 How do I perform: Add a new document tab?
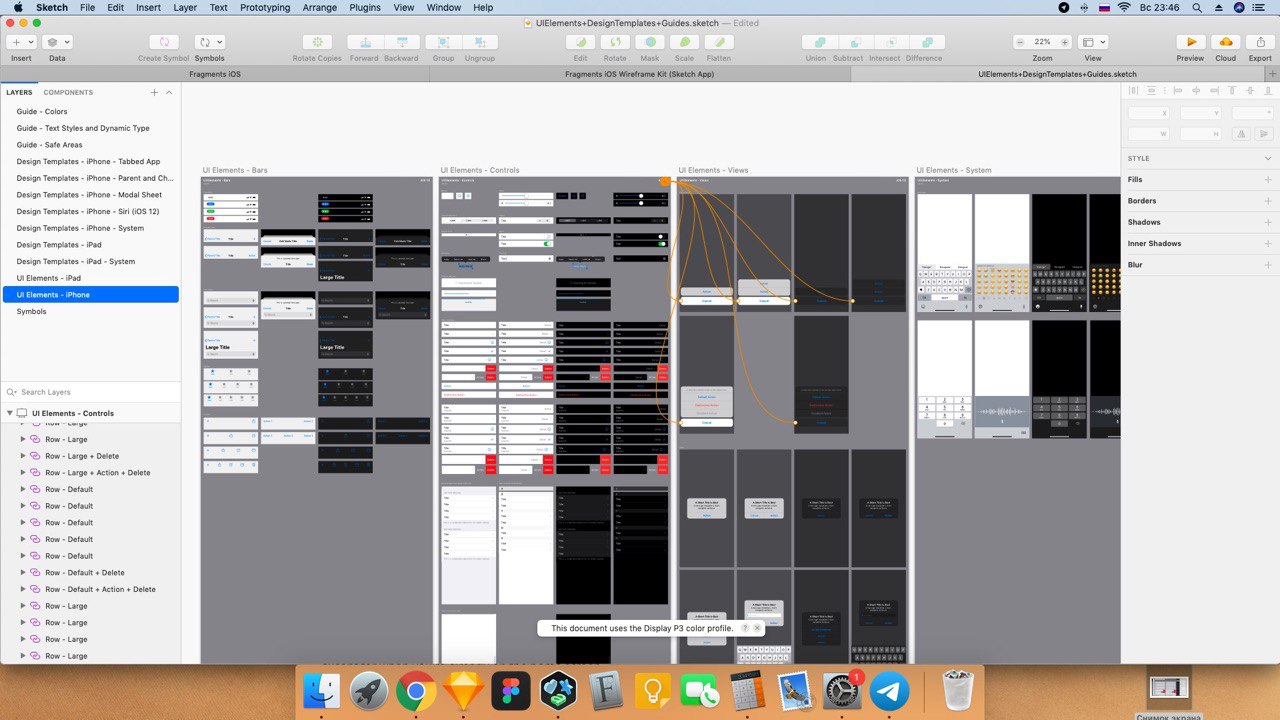[x=1271, y=74]
